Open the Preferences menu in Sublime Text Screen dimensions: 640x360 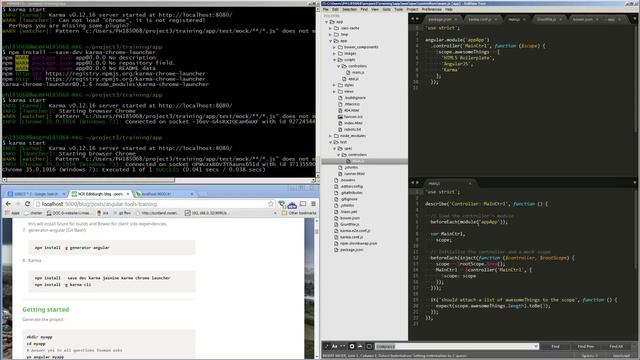[431, 9]
